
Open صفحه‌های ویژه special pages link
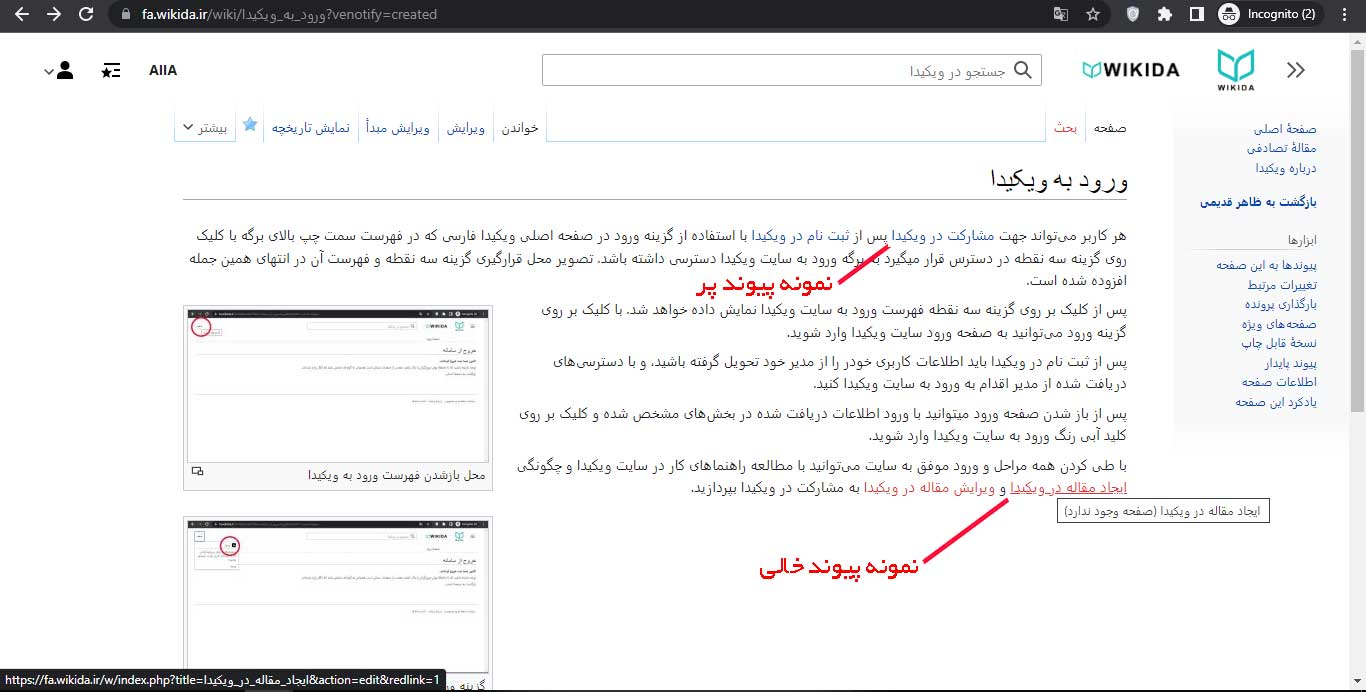pos(1279,324)
